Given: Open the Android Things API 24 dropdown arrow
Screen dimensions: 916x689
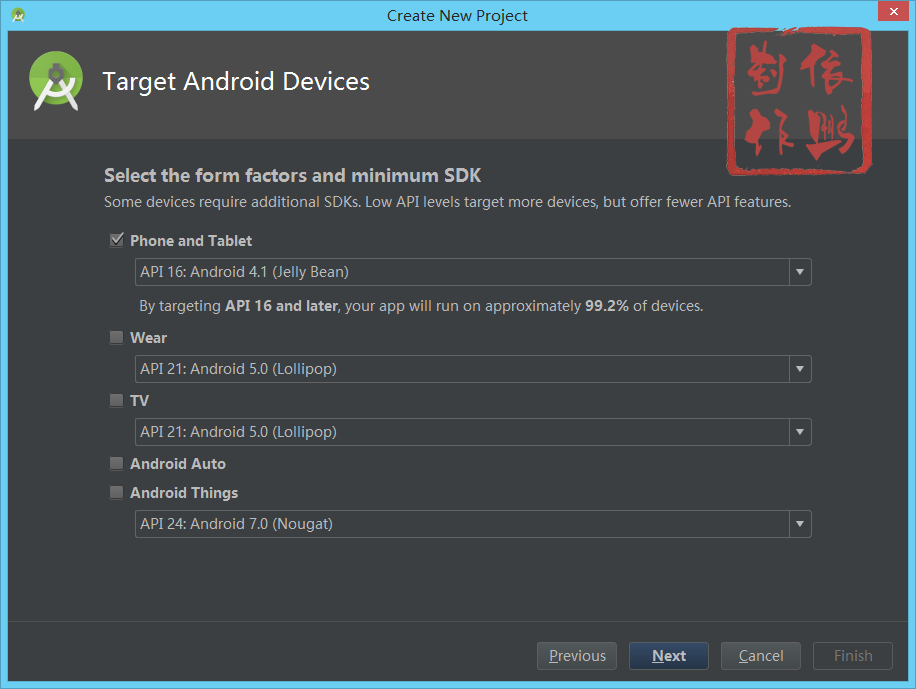Looking at the screenshot, I should pos(800,524).
